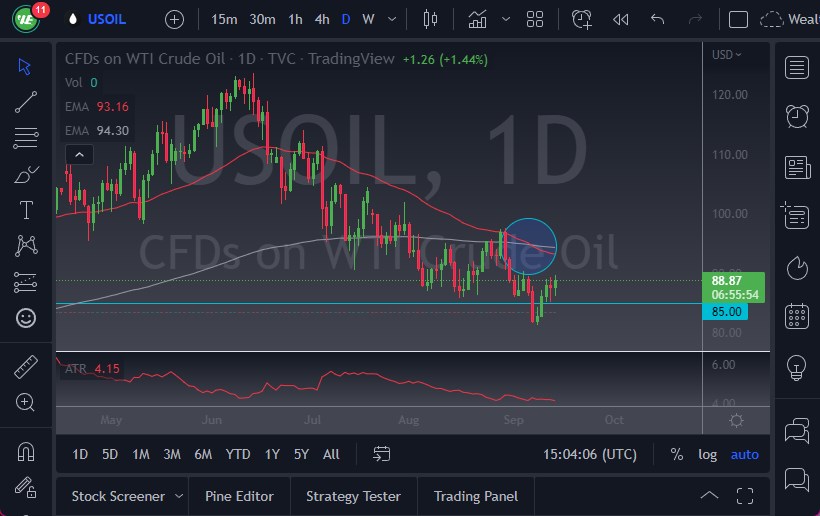Open candlestick chart style selector

coord(431,19)
